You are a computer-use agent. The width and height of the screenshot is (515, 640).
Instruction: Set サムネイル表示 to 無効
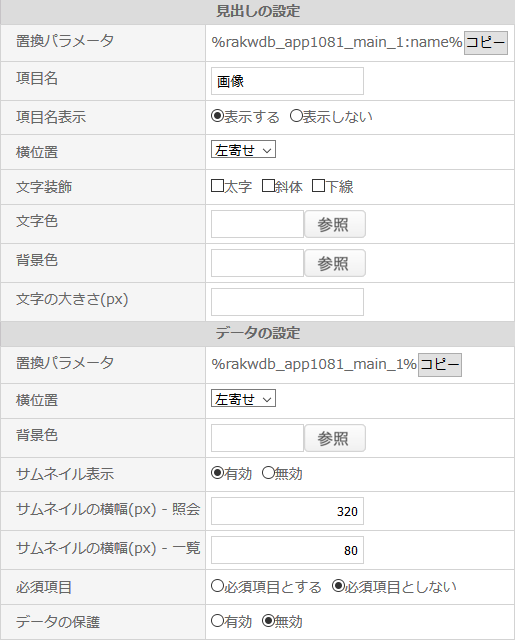[268, 473]
